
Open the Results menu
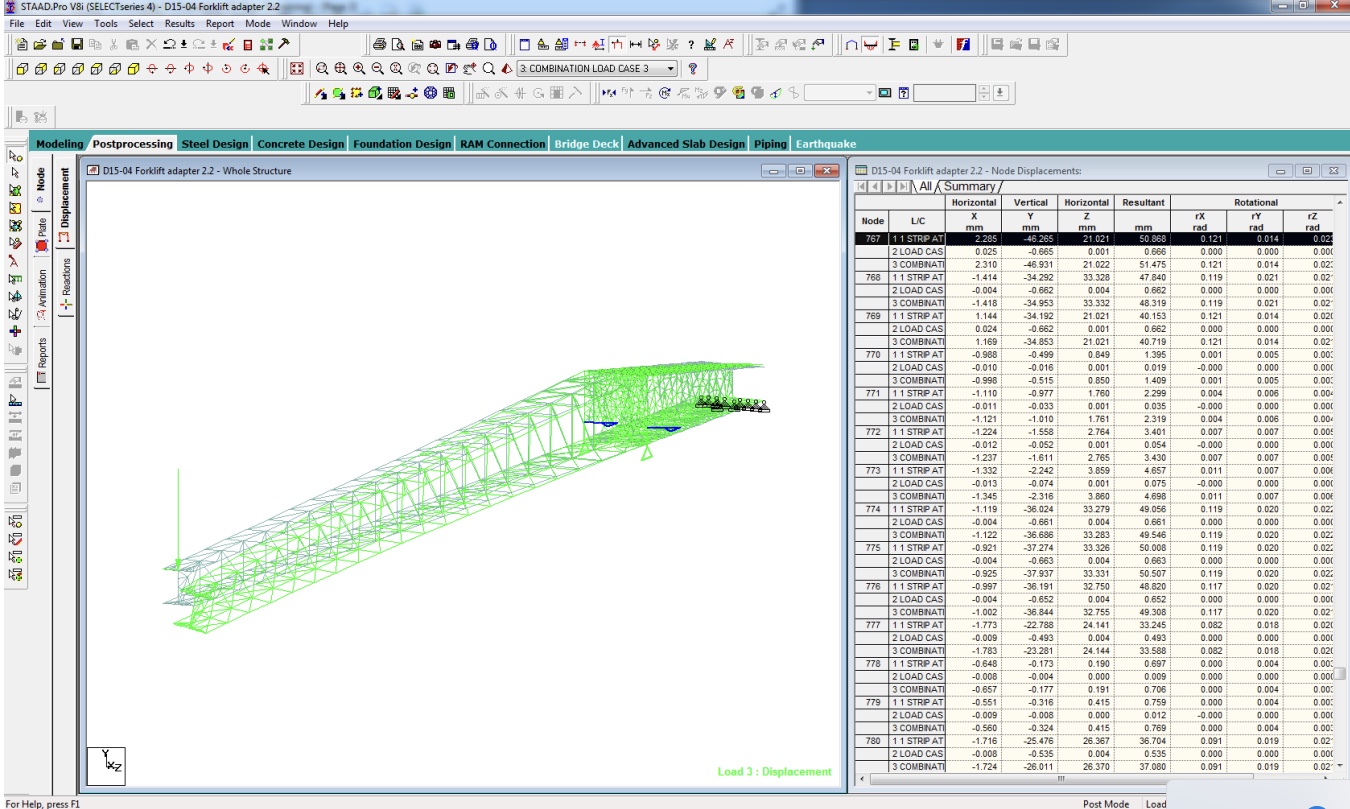coord(180,23)
